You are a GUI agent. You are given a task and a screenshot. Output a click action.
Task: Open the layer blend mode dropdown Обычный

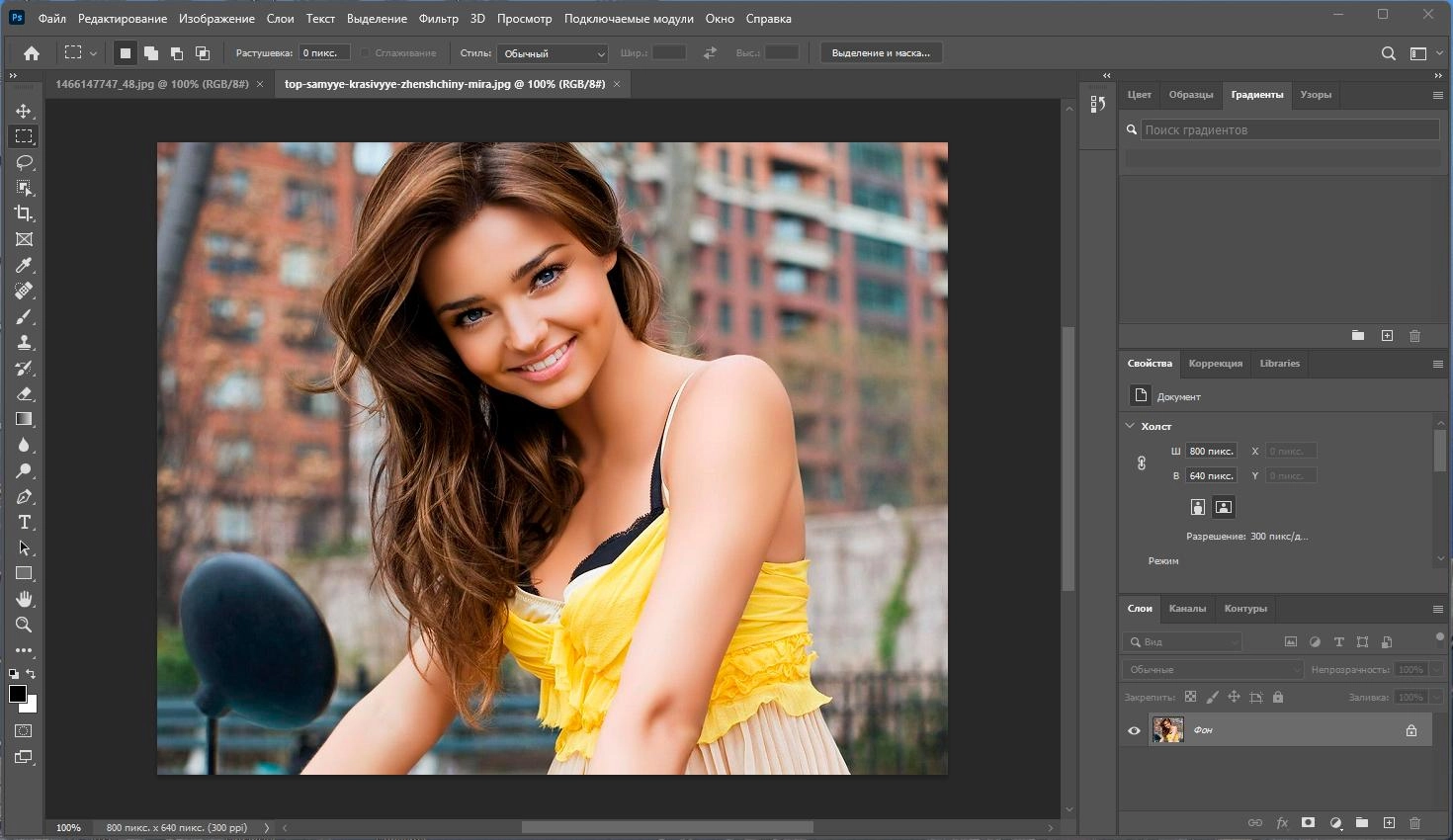point(1213,669)
